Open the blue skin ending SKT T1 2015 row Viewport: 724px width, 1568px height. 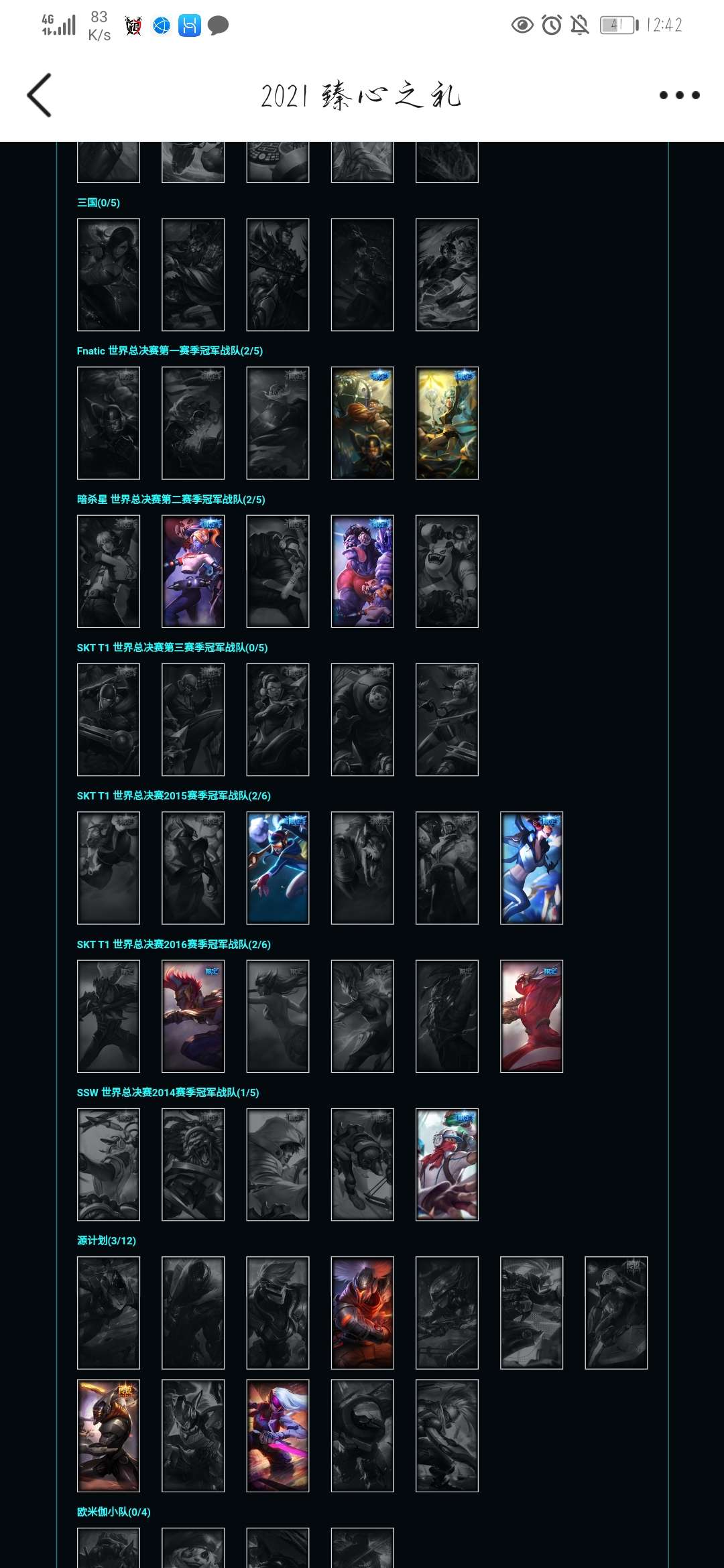click(x=532, y=868)
